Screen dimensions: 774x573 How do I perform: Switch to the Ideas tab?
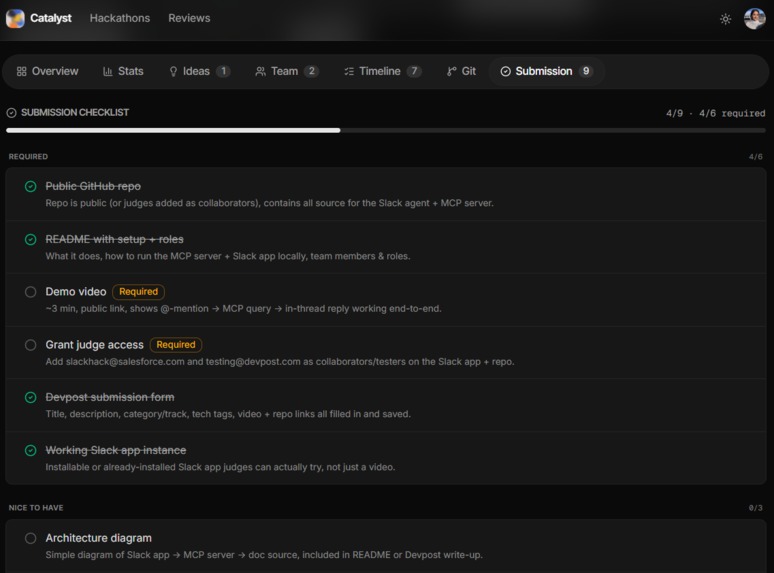[199, 72]
